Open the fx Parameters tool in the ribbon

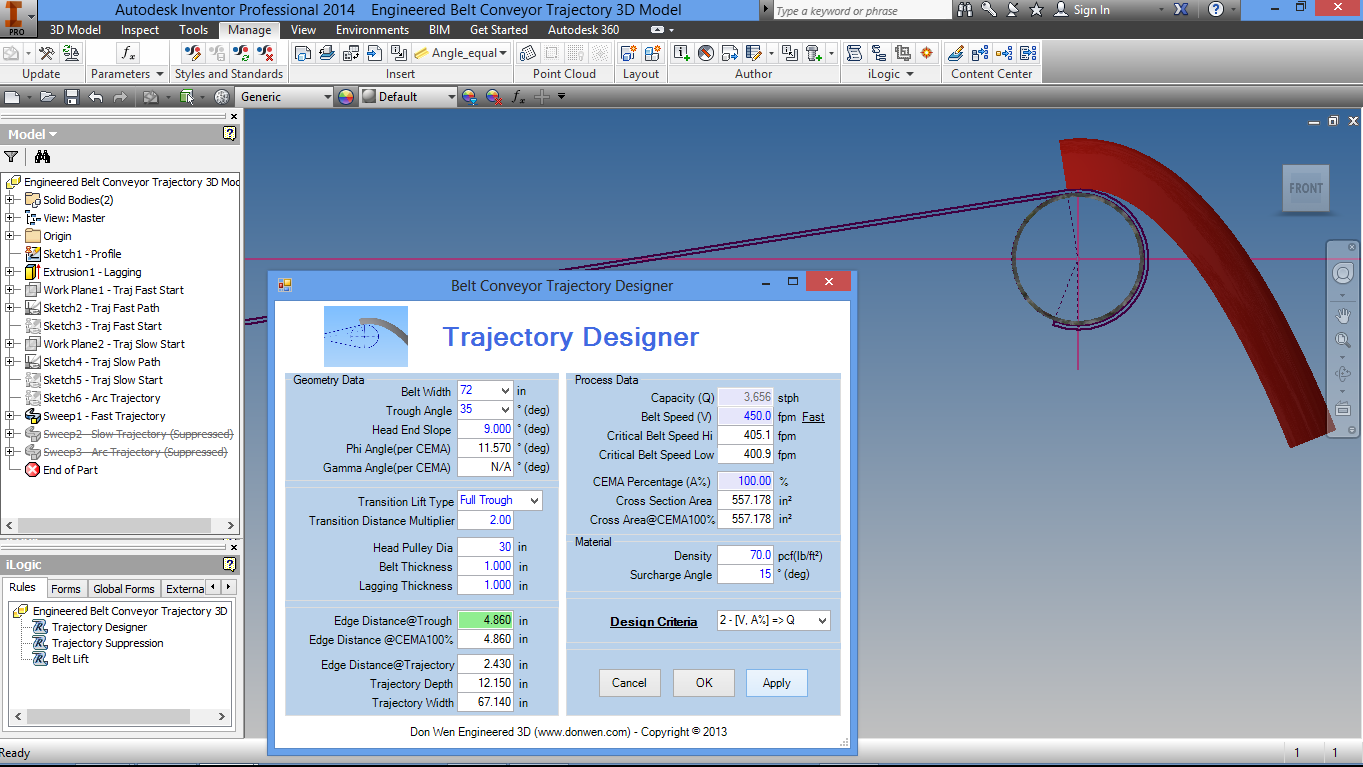[x=128, y=53]
